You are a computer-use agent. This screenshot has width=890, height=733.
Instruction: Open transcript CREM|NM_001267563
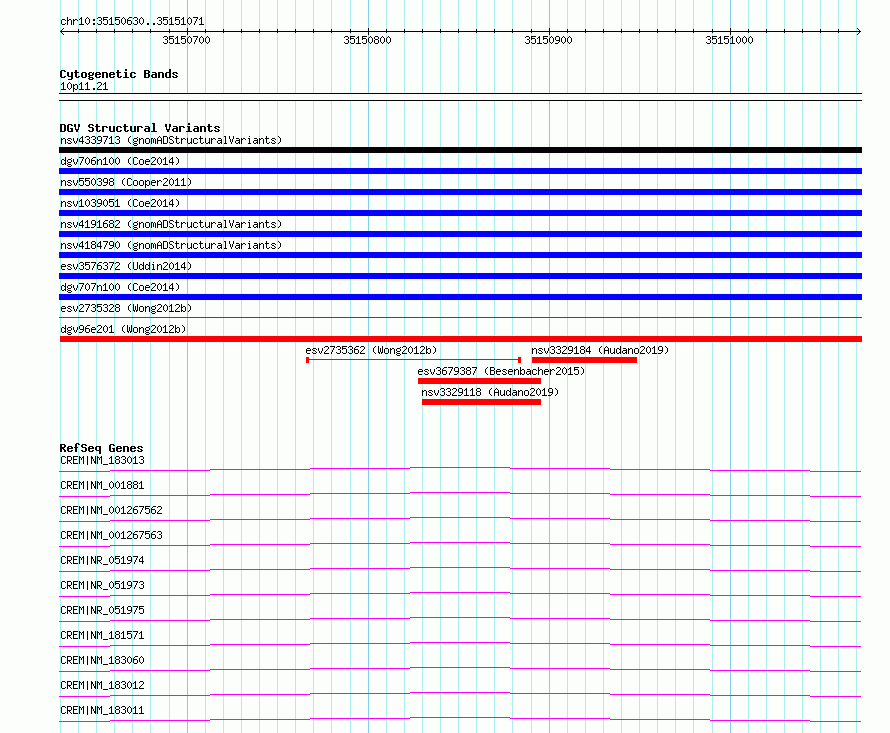[x=111, y=535]
